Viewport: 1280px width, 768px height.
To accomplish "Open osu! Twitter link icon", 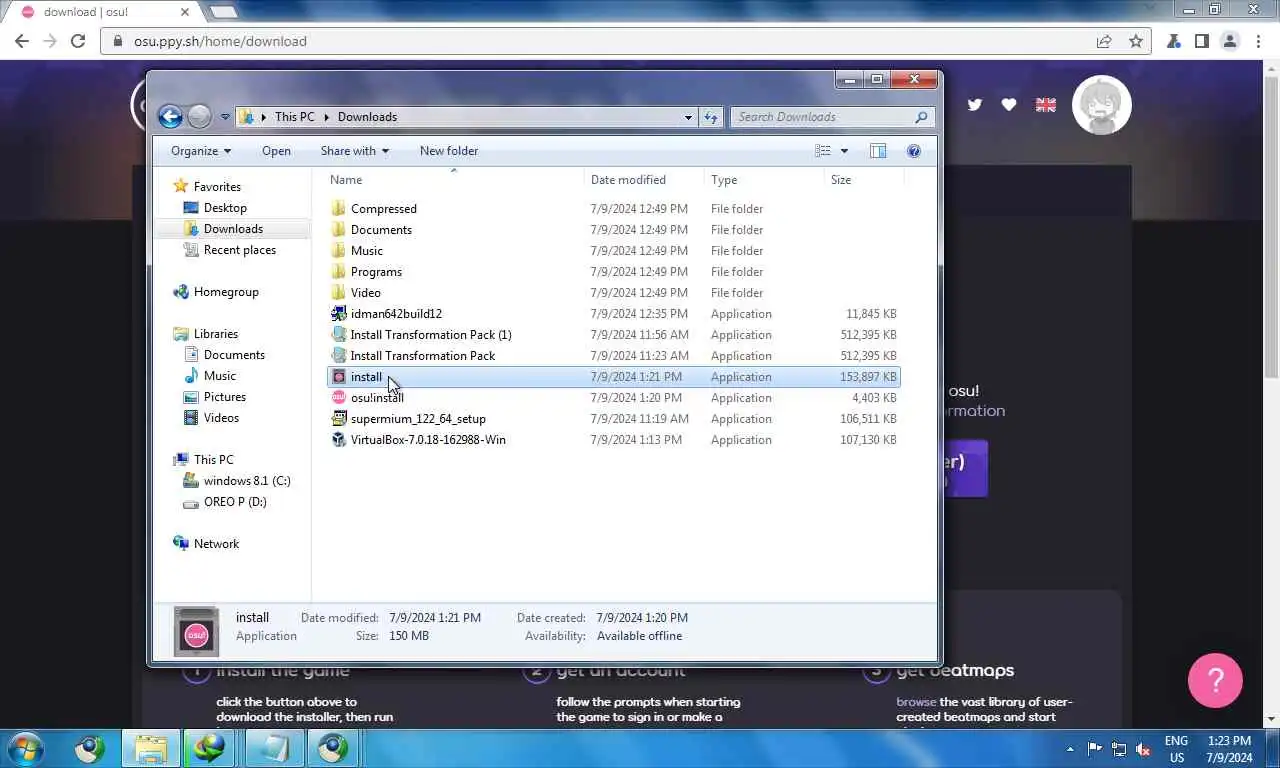I will pos(974,105).
